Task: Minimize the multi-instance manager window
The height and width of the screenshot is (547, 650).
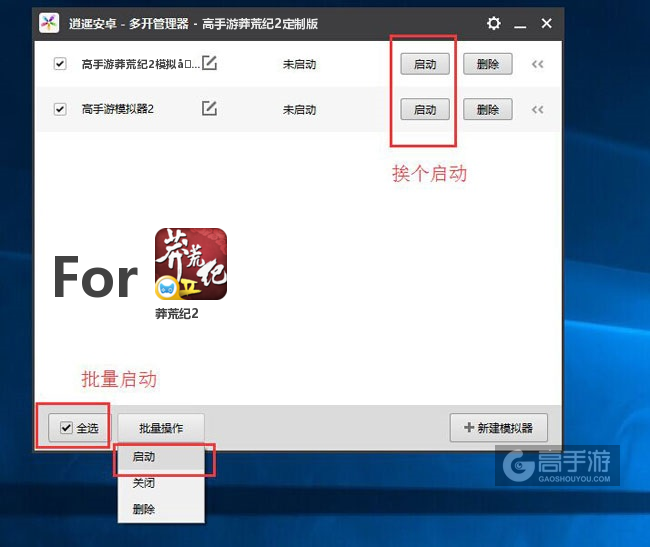Action: tap(520, 23)
